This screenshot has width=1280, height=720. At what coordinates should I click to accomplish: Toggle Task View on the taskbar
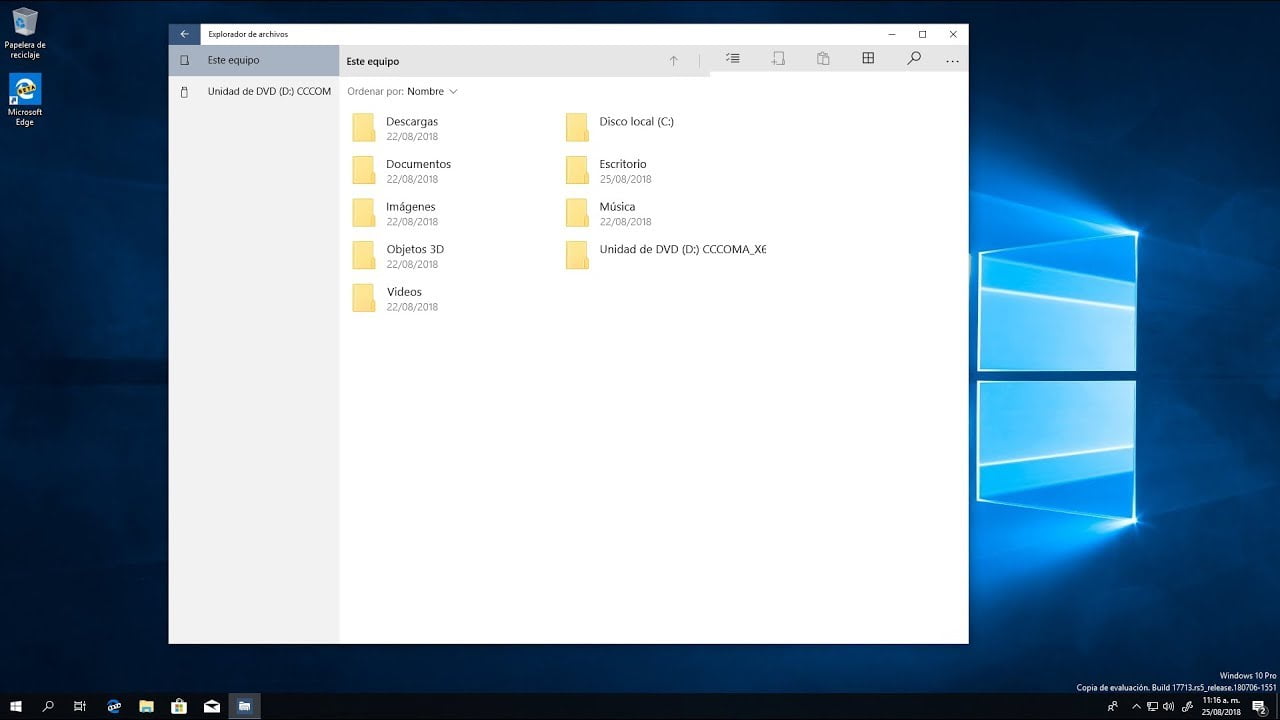pyautogui.click(x=79, y=706)
